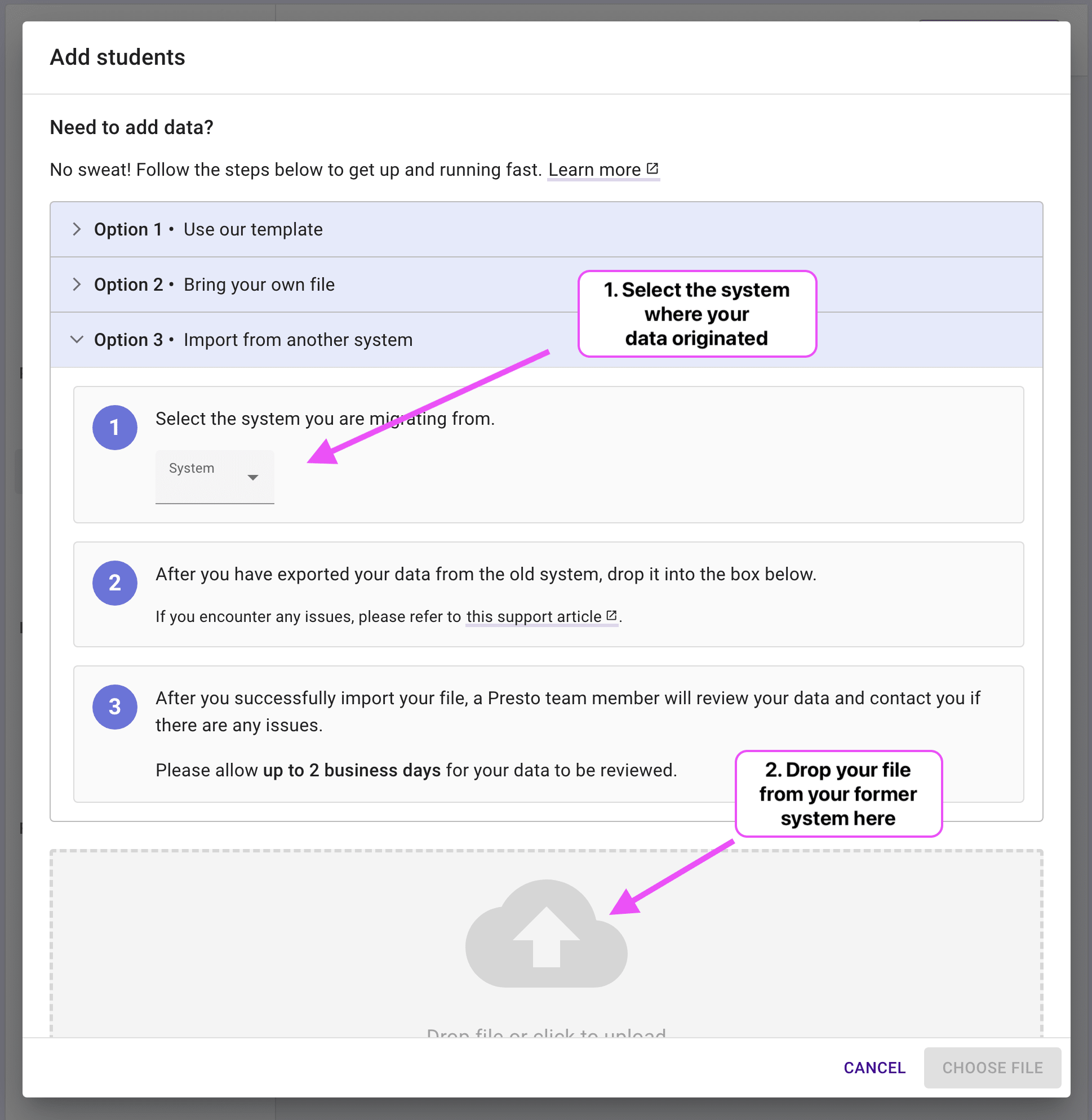This screenshot has height=1120, width=1092.
Task: Click Drop file or click to upload text
Action: [546, 1032]
